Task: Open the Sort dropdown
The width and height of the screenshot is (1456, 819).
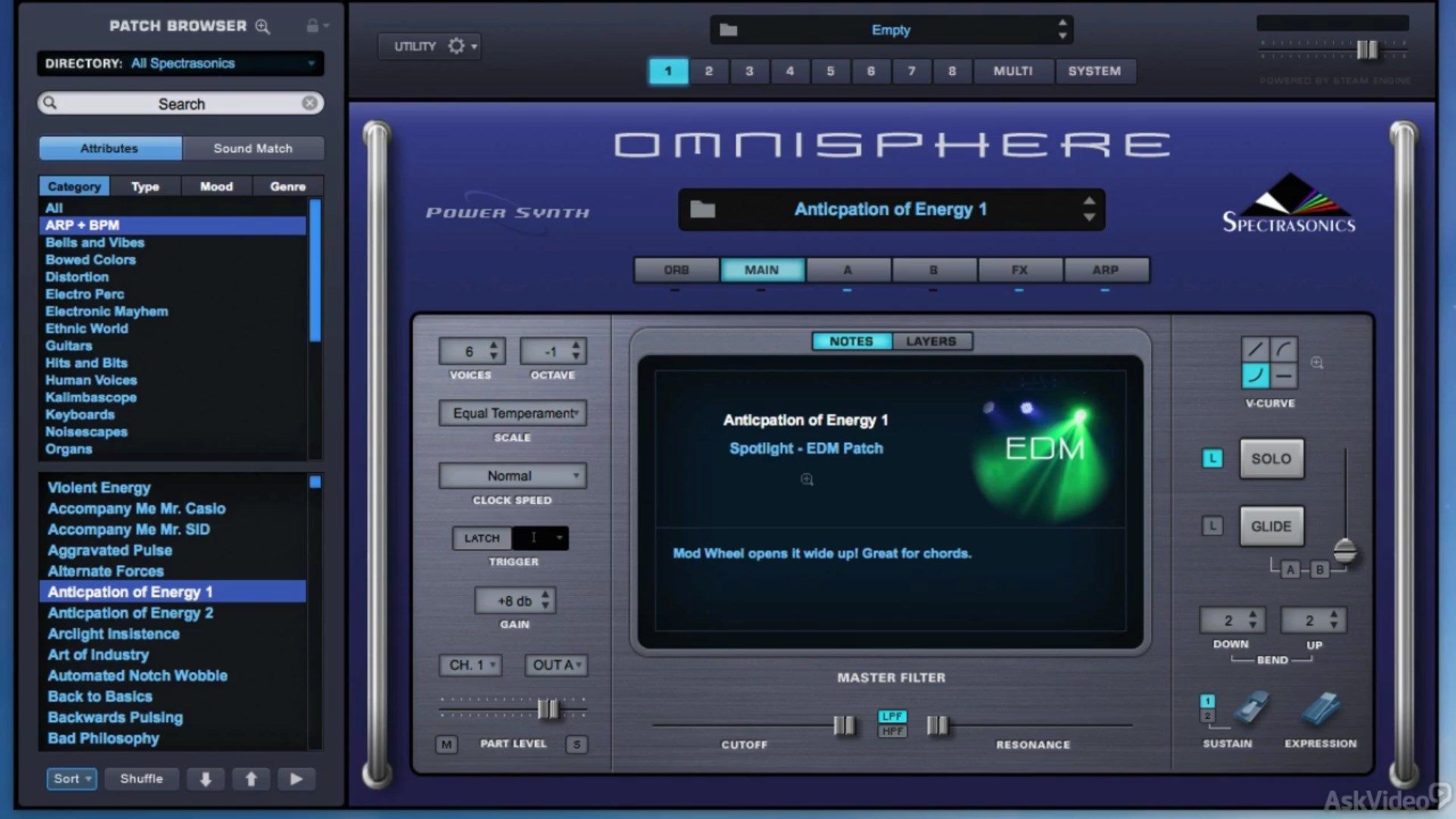Action: [72, 779]
